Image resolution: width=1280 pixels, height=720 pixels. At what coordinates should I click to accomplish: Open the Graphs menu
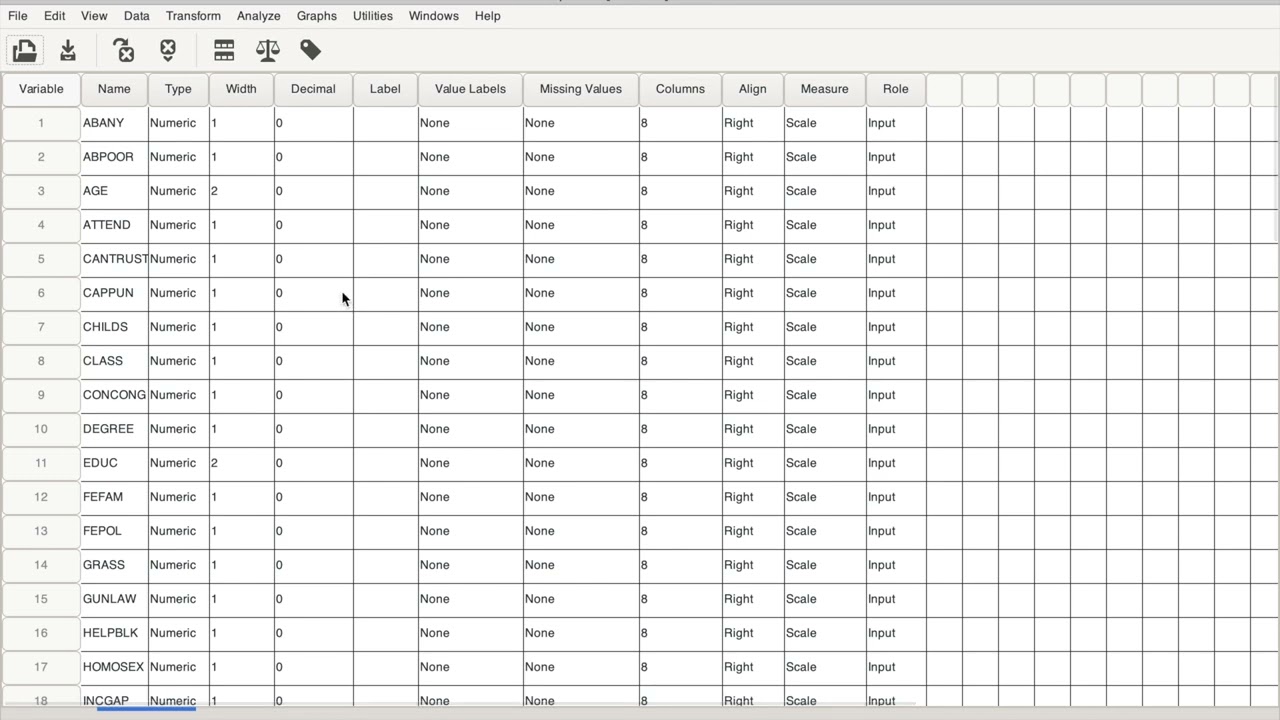tap(317, 16)
